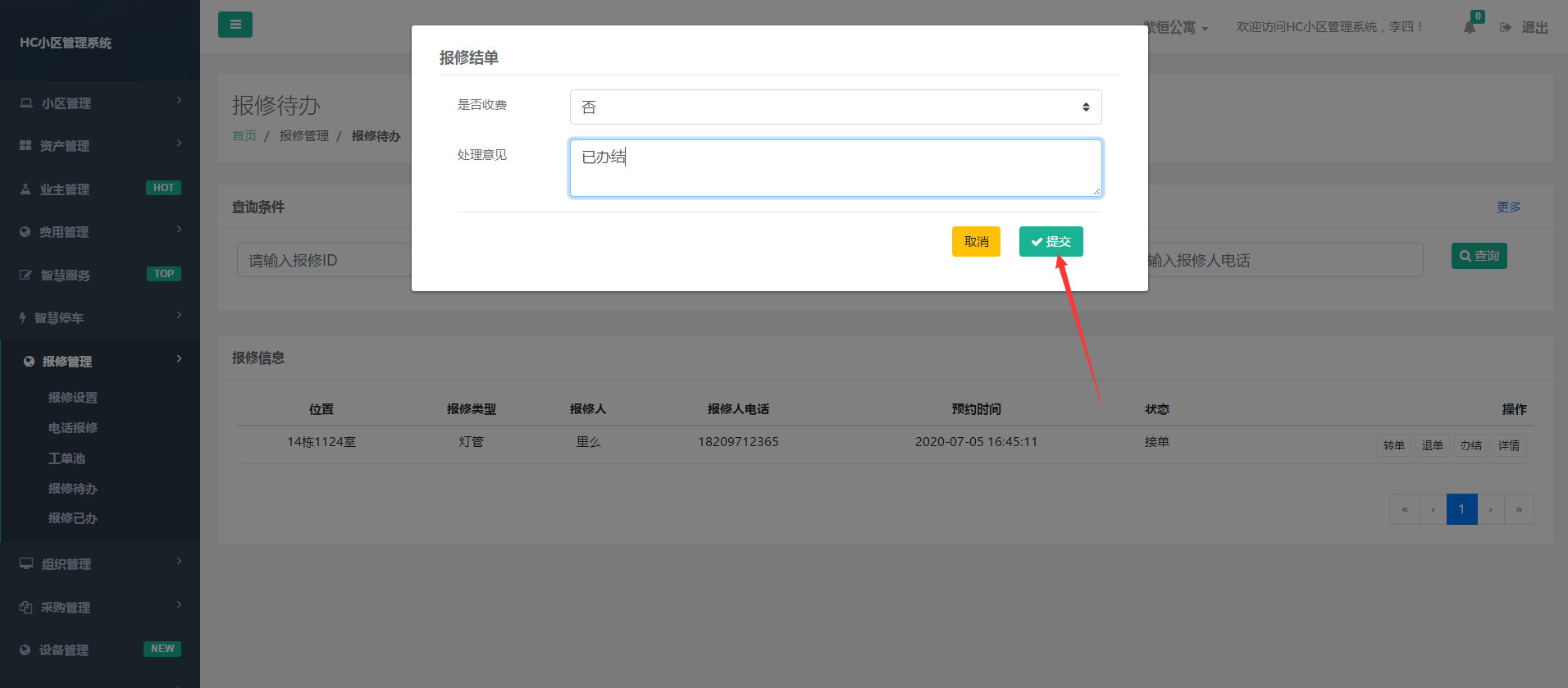This screenshot has height=688, width=1568.
Task: Click the 办结 action in table row
Action: coord(1470,445)
